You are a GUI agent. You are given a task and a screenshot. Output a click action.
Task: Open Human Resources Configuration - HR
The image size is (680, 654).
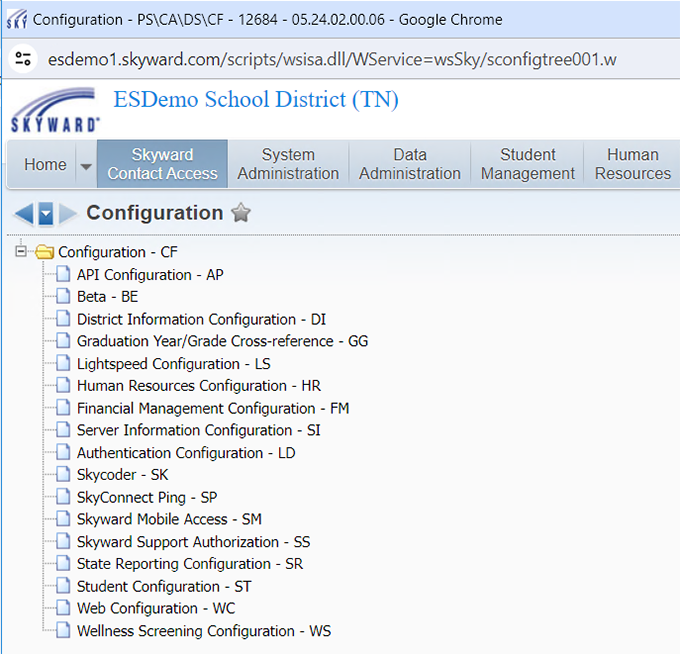pos(199,386)
